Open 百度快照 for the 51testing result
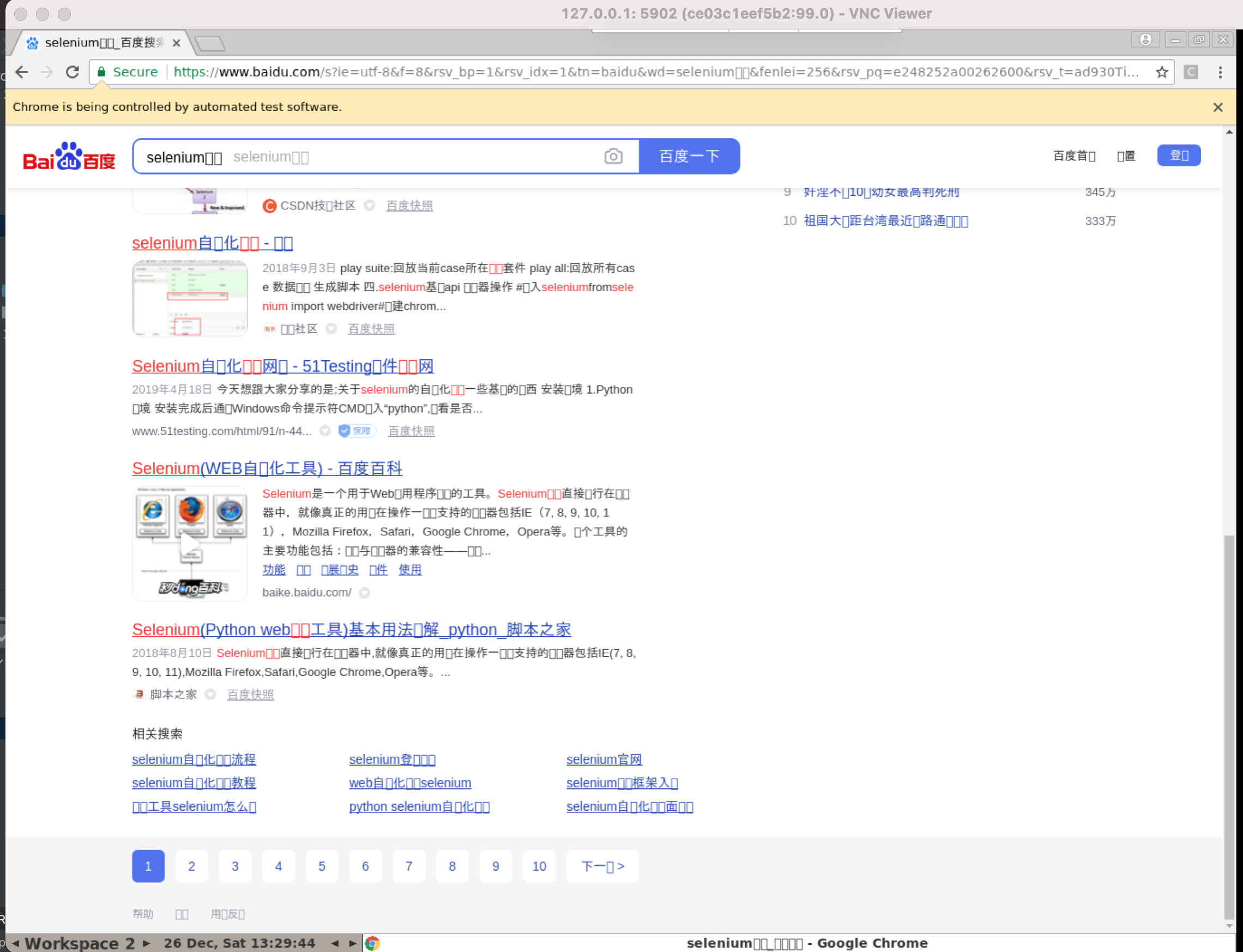The image size is (1243, 952). (x=411, y=431)
